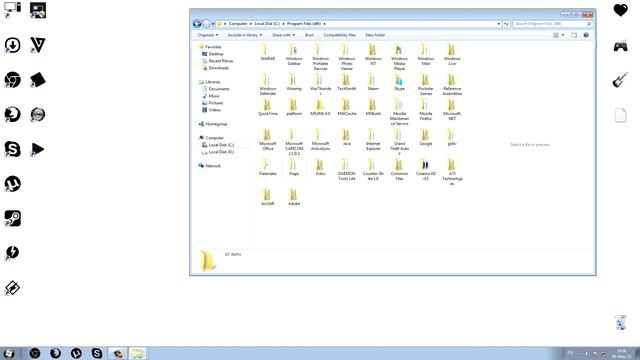Viewport: 640px width, 360px height.
Task: Open the Windows Sidebar folder
Action: click(x=294, y=55)
